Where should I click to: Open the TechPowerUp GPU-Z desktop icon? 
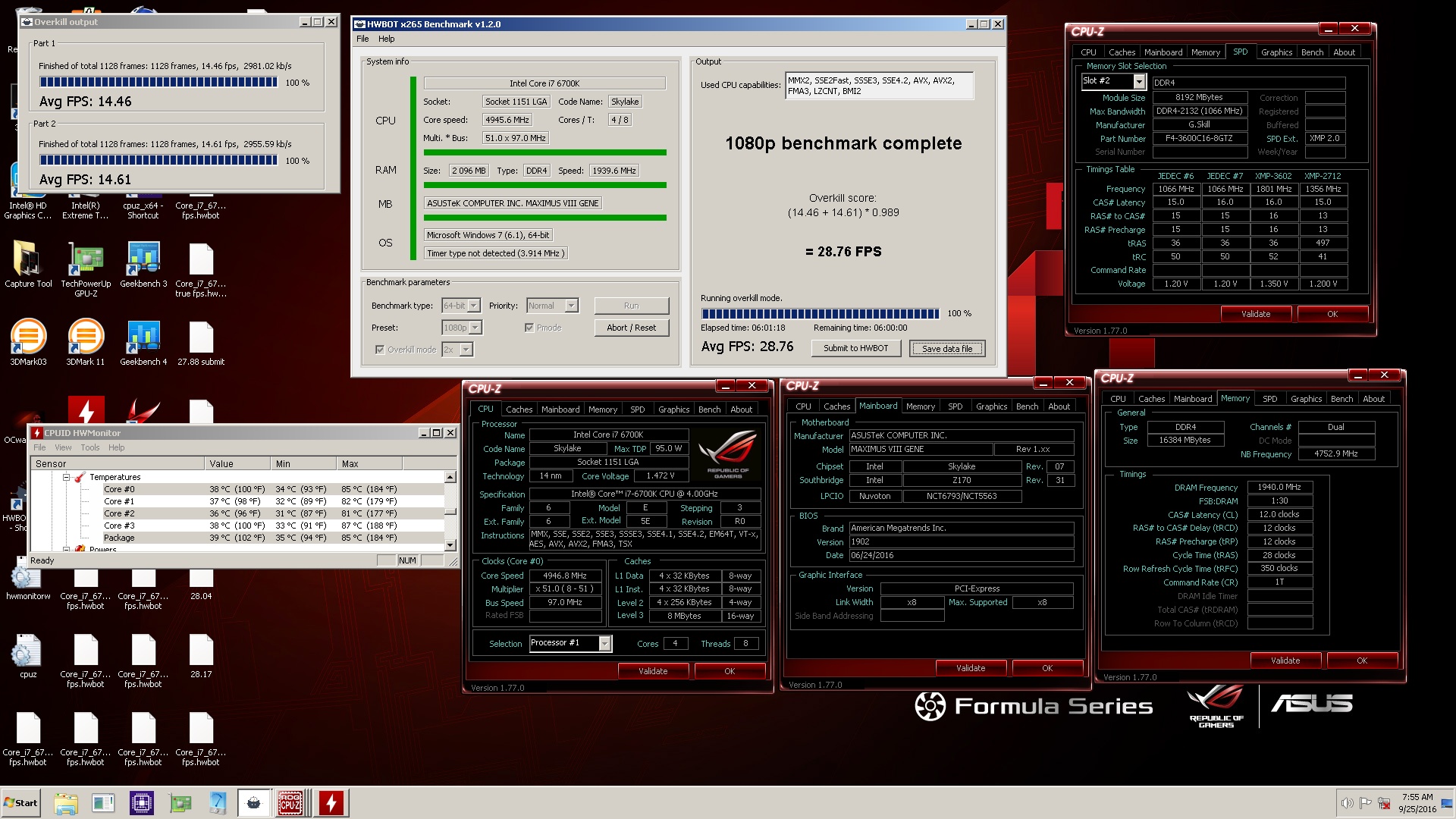[x=86, y=270]
